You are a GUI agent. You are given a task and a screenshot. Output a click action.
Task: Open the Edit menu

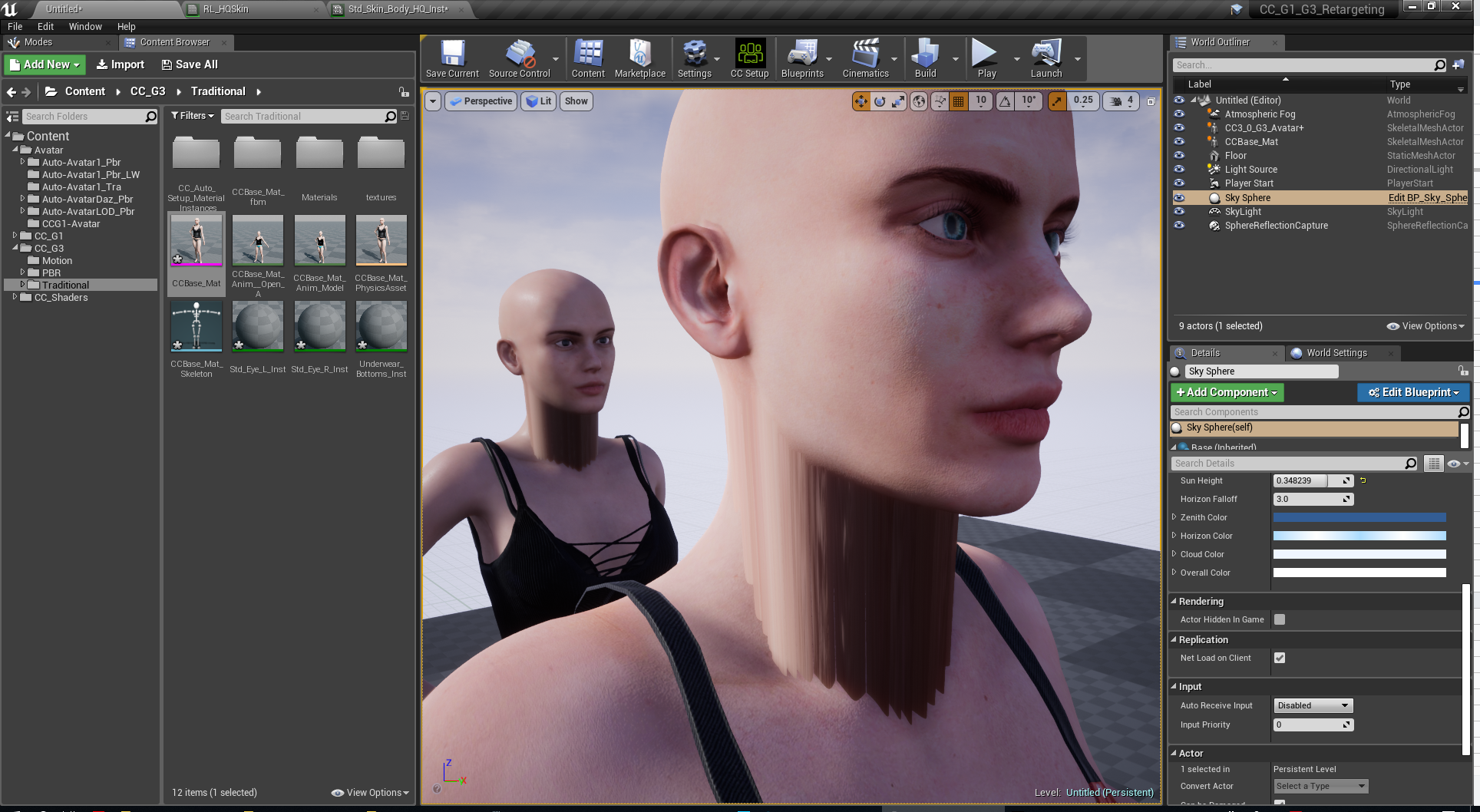coord(45,26)
